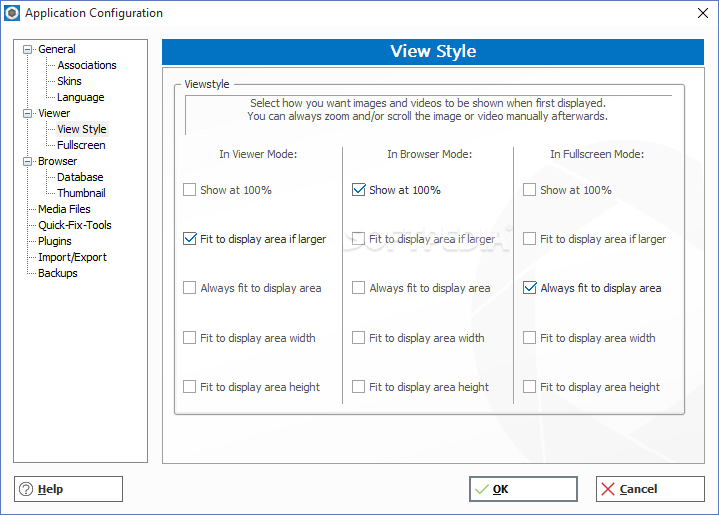
Task: Collapse the Browser tree node
Action: (x=28, y=161)
